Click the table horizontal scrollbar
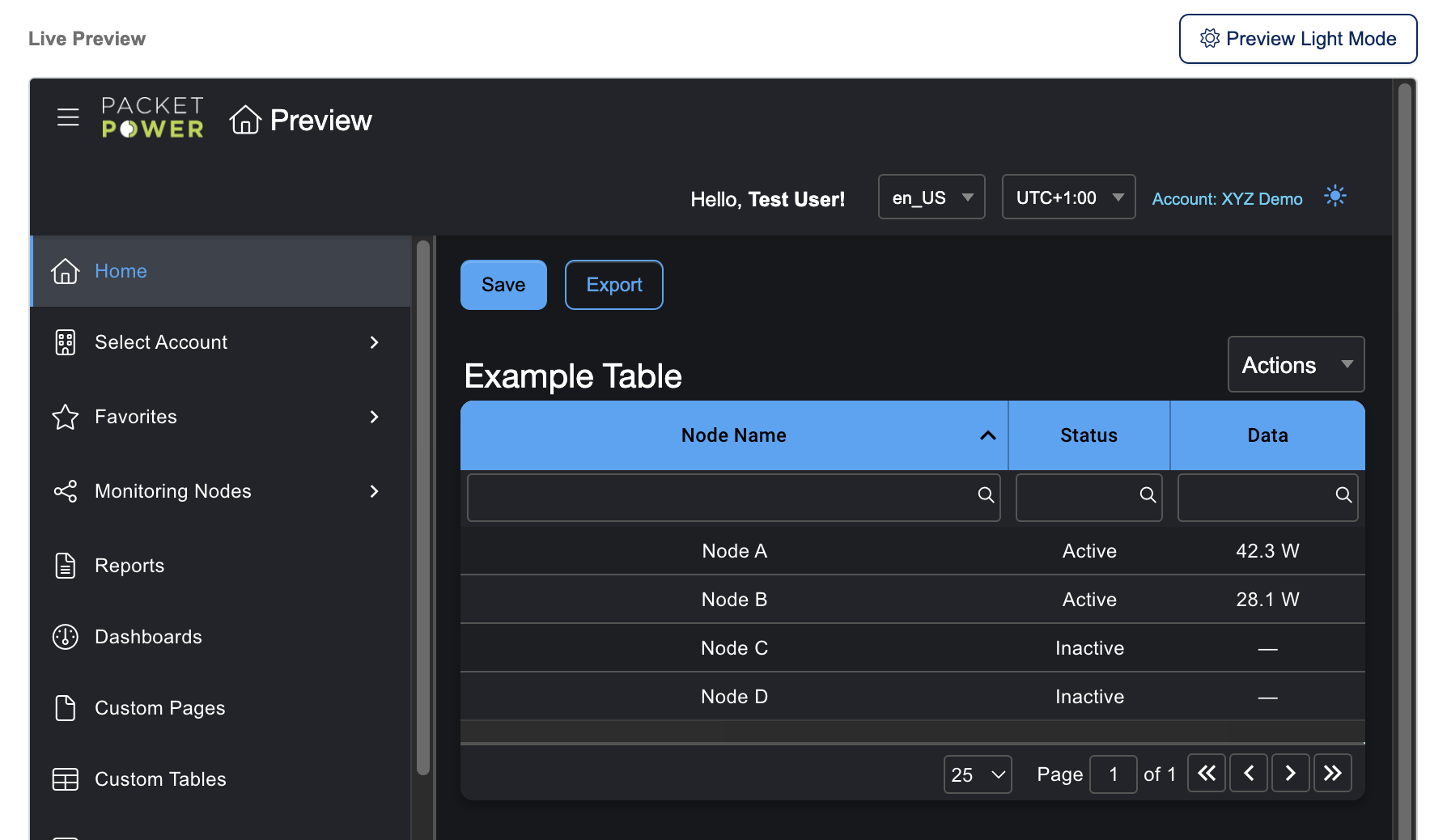The width and height of the screenshot is (1447, 840). [x=913, y=732]
